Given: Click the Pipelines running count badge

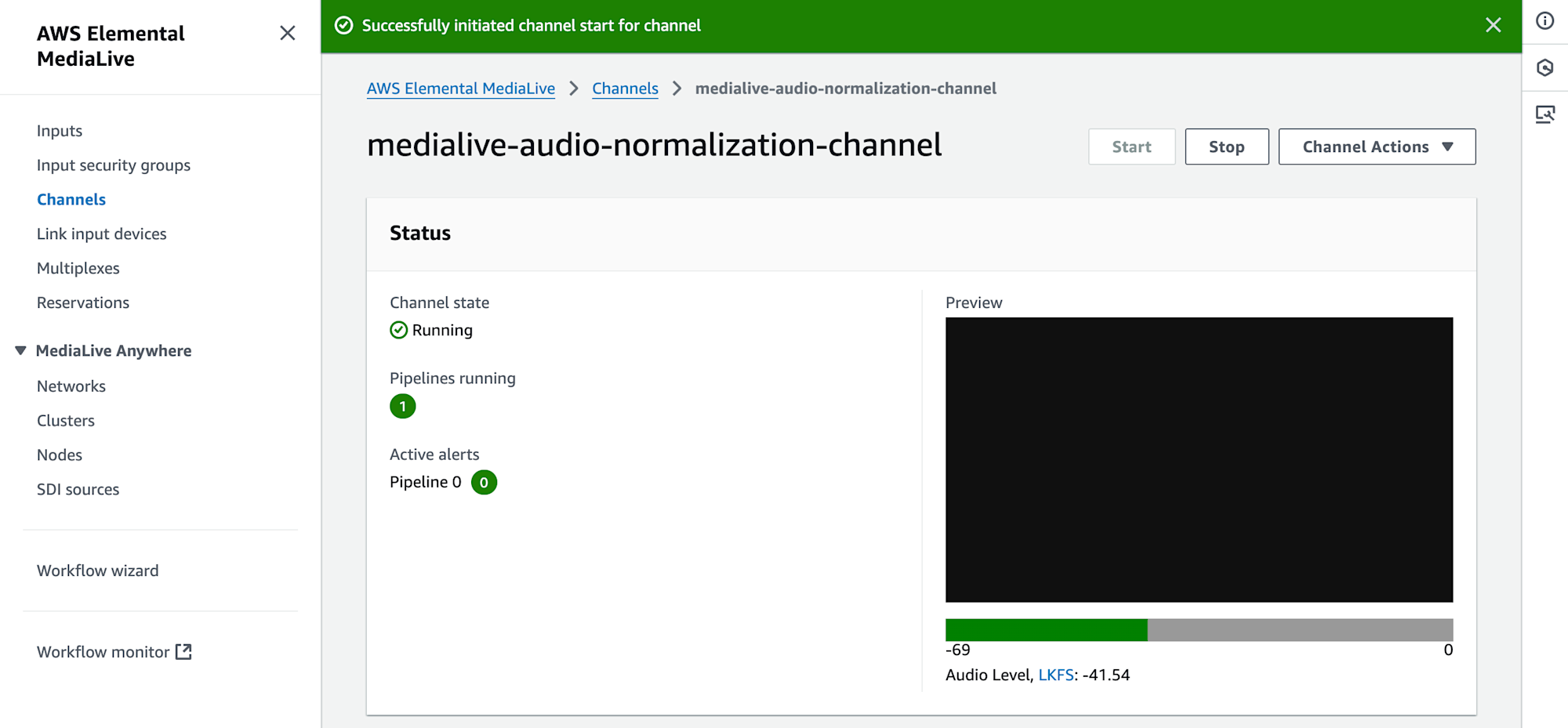Looking at the screenshot, I should [402, 406].
